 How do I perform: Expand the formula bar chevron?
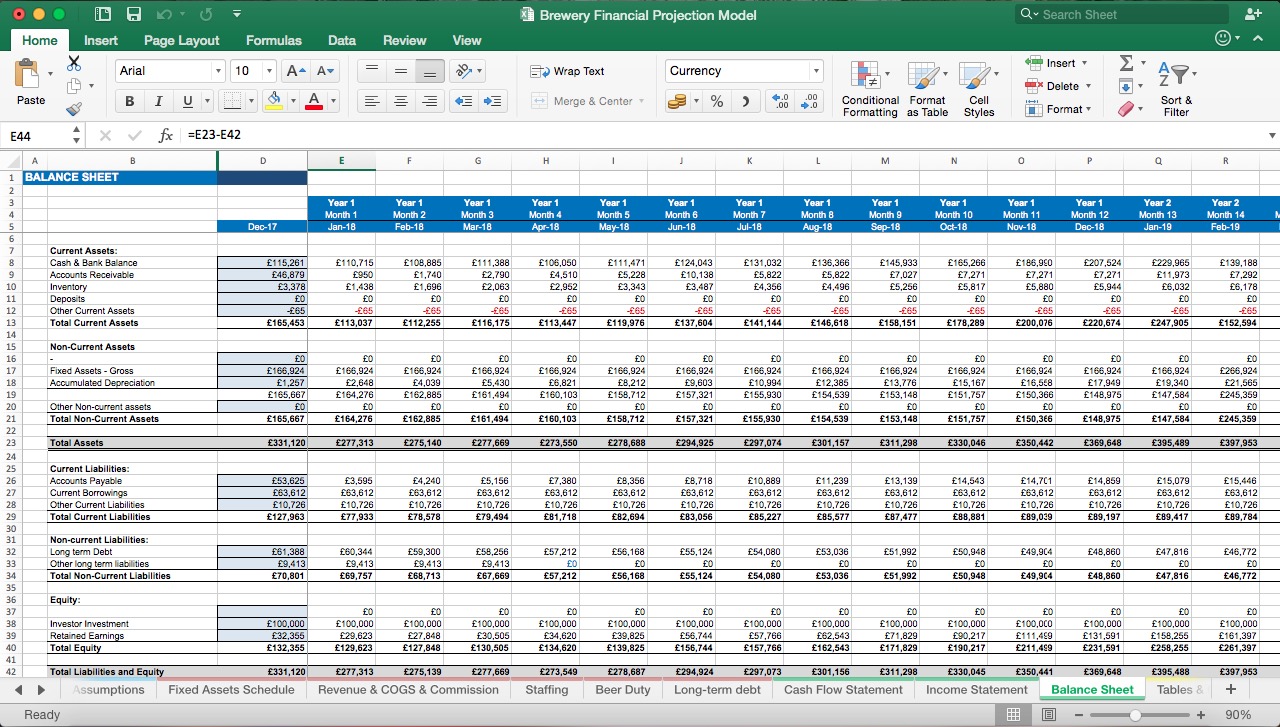tap(1272, 135)
